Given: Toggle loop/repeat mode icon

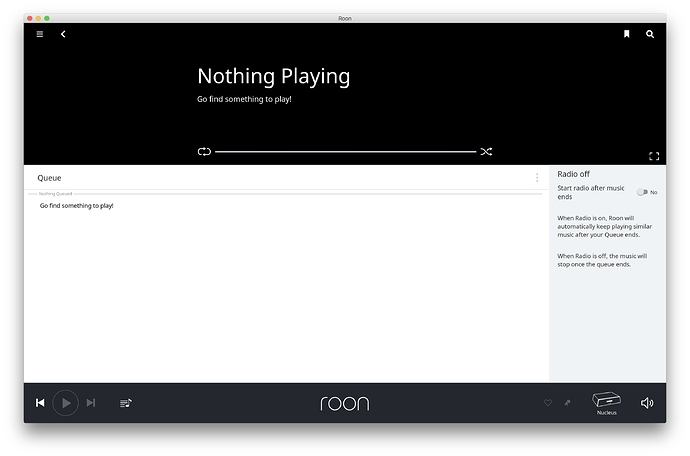Looking at the screenshot, I should [204, 151].
